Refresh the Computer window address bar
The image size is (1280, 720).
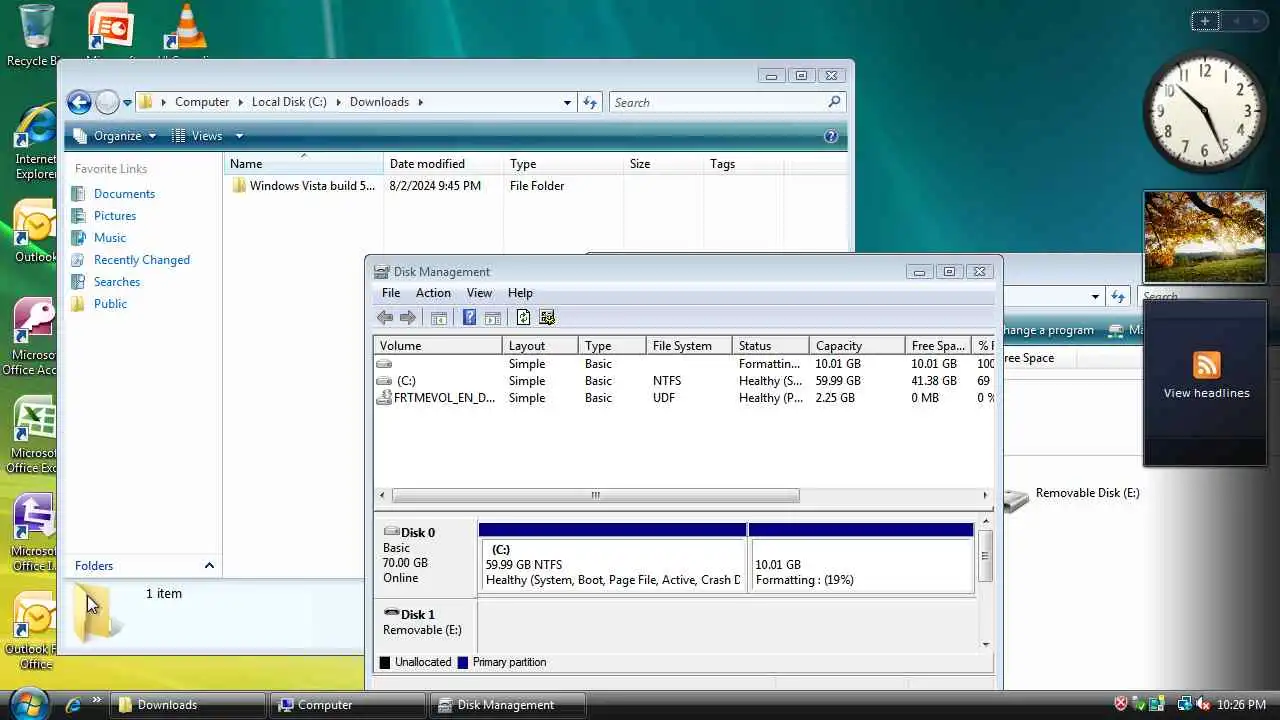1118,297
